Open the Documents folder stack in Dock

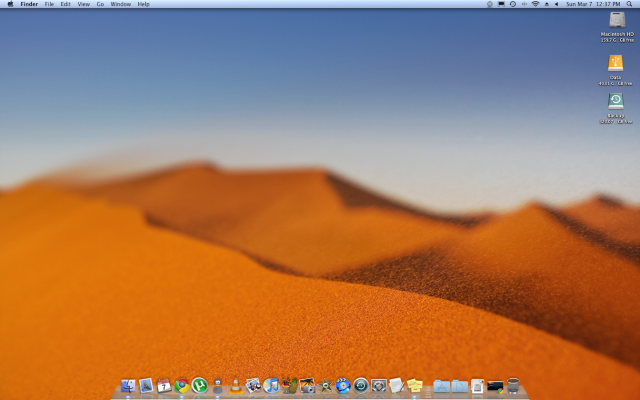point(460,386)
